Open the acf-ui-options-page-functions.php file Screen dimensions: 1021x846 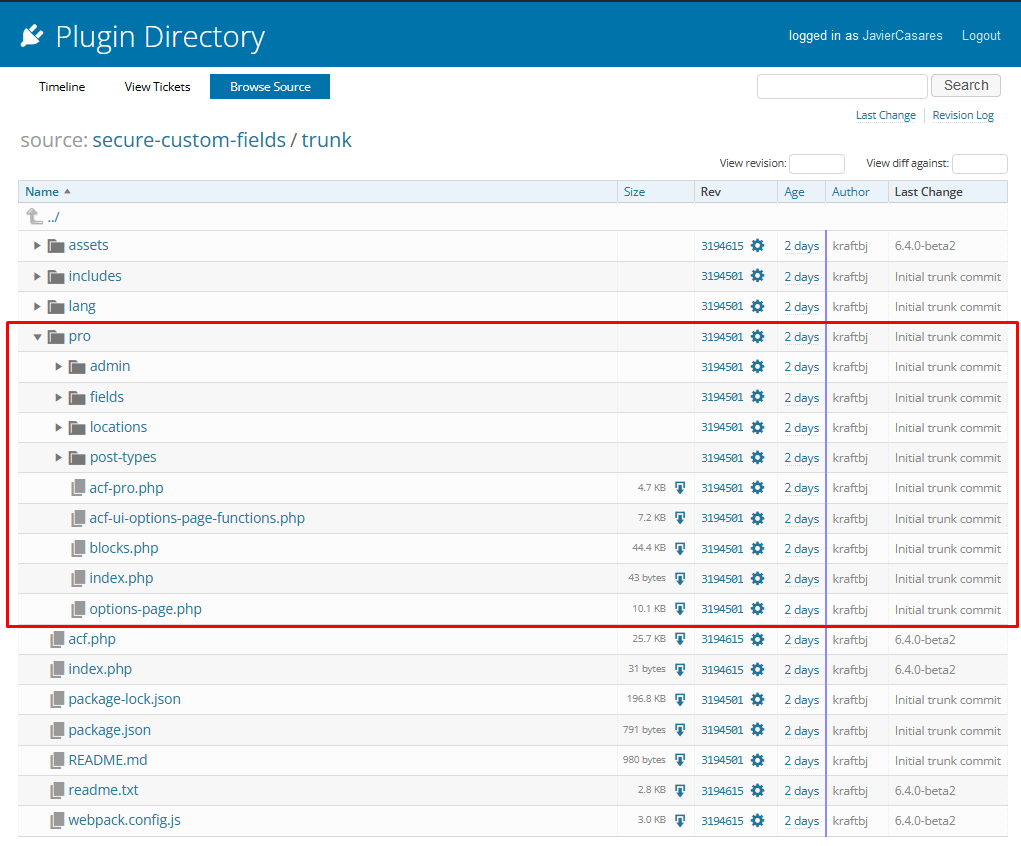[197, 518]
